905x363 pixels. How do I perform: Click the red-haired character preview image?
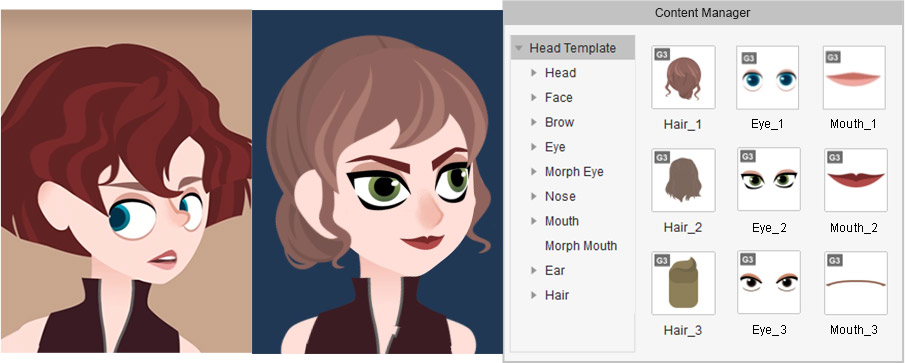[126, 182]
